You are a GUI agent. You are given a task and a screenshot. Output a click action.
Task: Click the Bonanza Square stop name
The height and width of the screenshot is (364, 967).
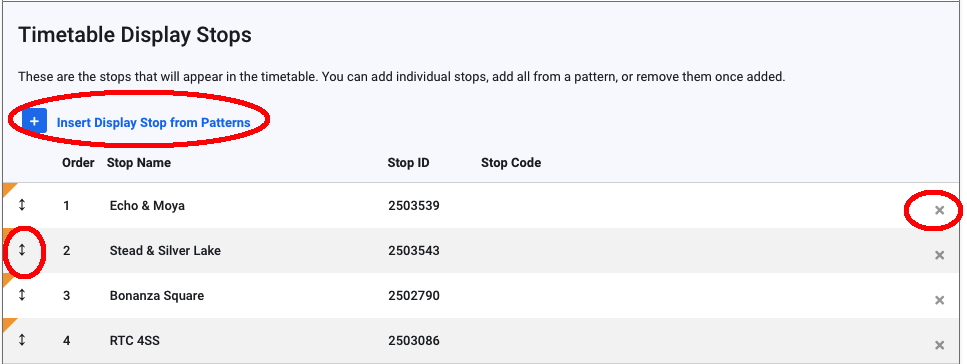(157, 296)
